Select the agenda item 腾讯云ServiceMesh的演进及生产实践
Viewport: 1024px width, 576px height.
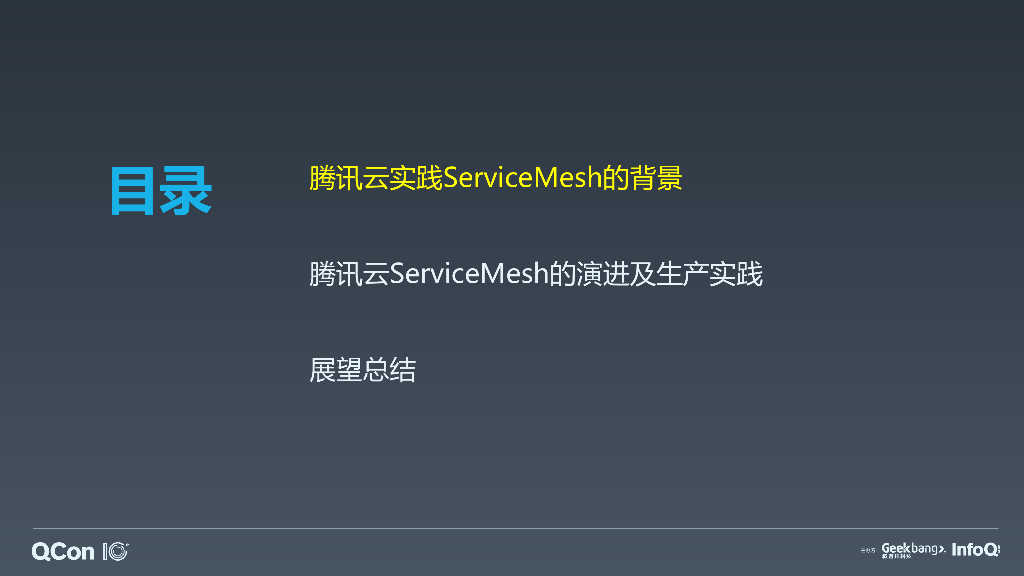pos(536,274)
